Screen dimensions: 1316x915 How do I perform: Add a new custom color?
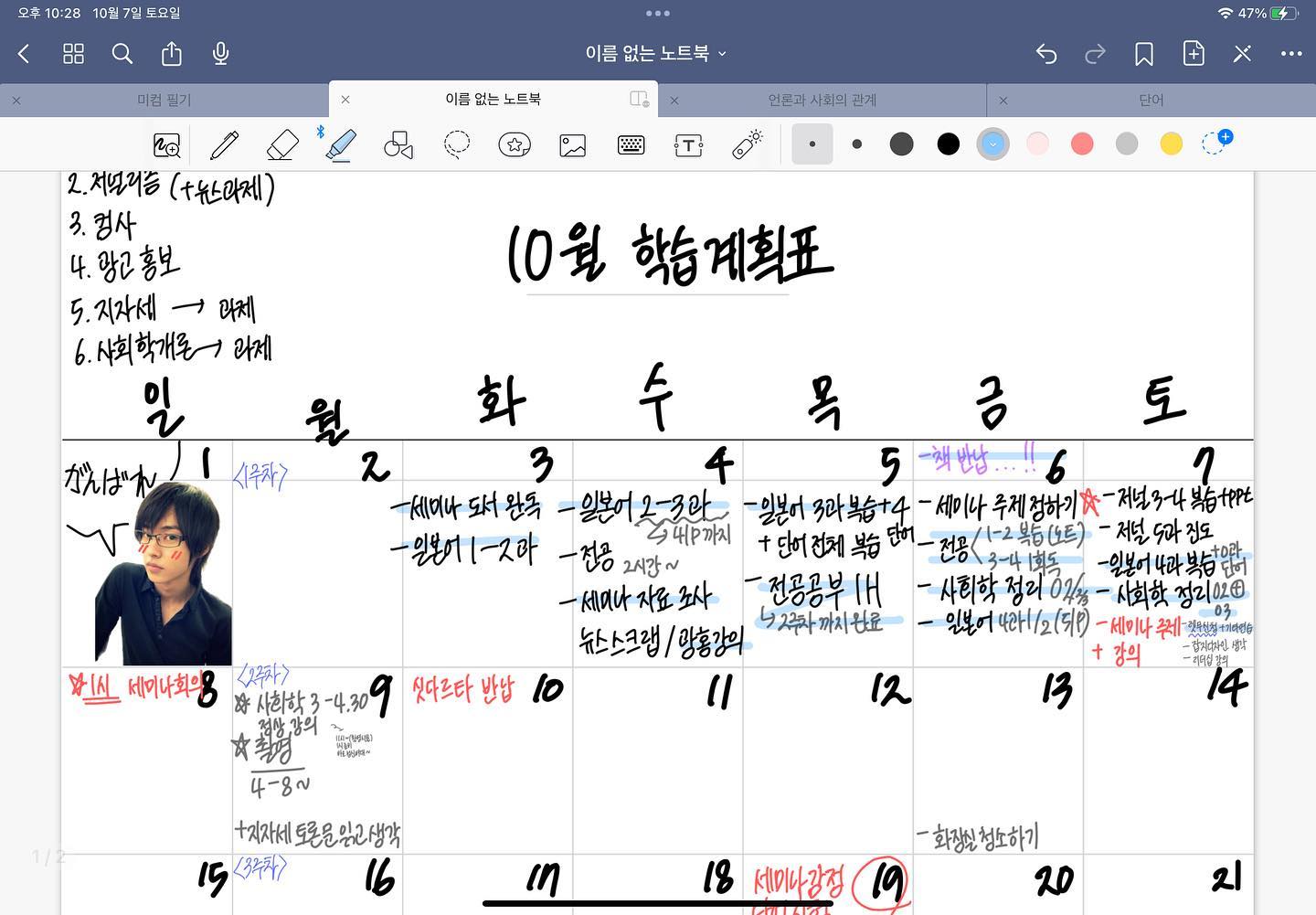tap(1216, 142)
